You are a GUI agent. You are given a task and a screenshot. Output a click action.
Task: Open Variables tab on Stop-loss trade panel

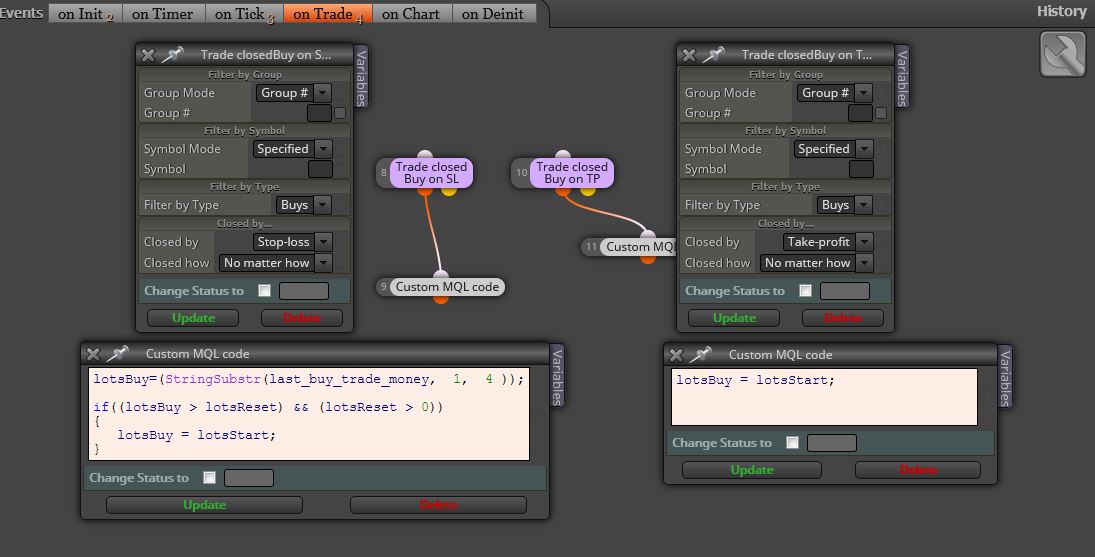(x=361, y=77)
